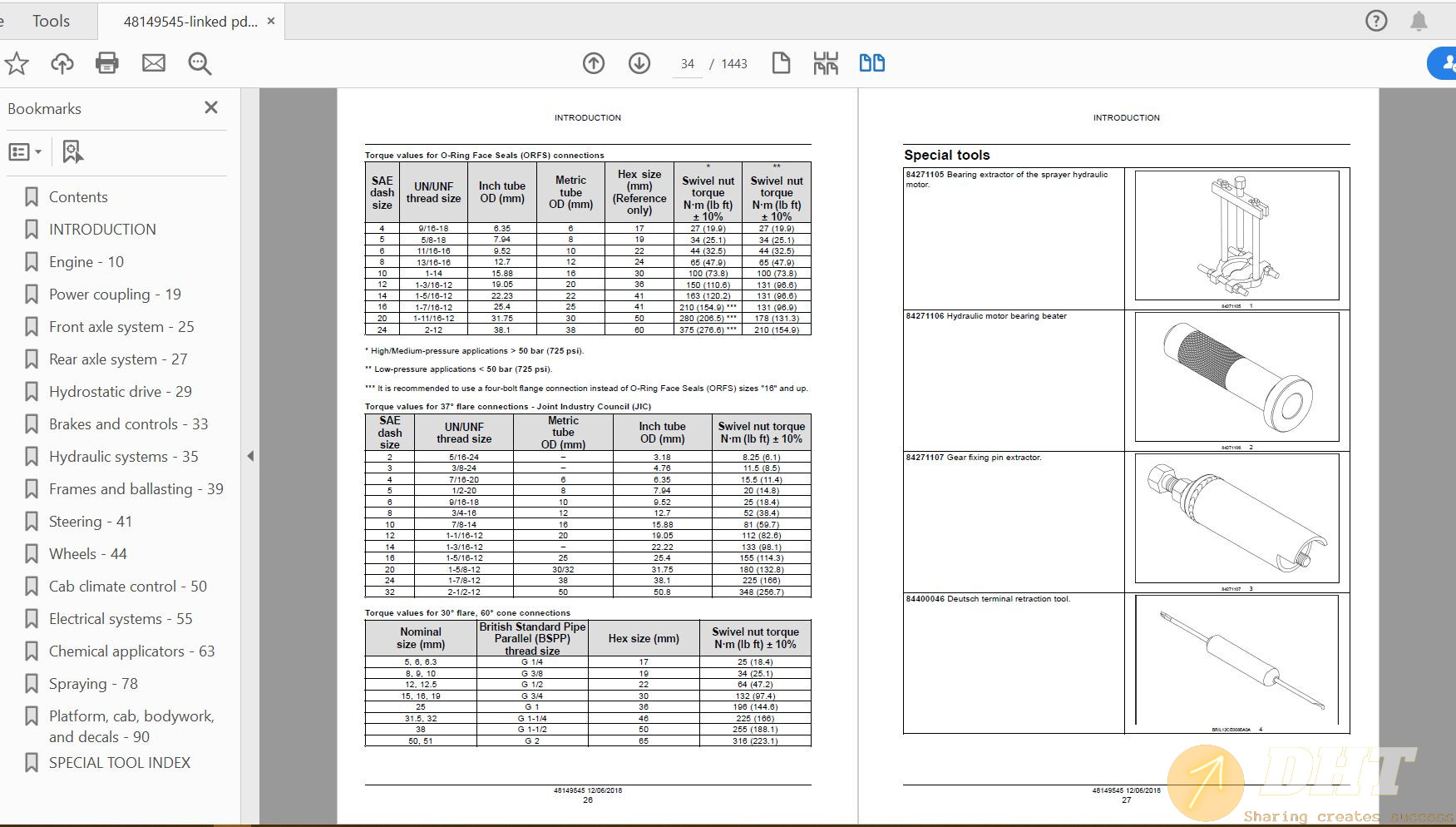Edit the page number field showing 34
The width and height of the screenshot is (1456, 827).
688,64
